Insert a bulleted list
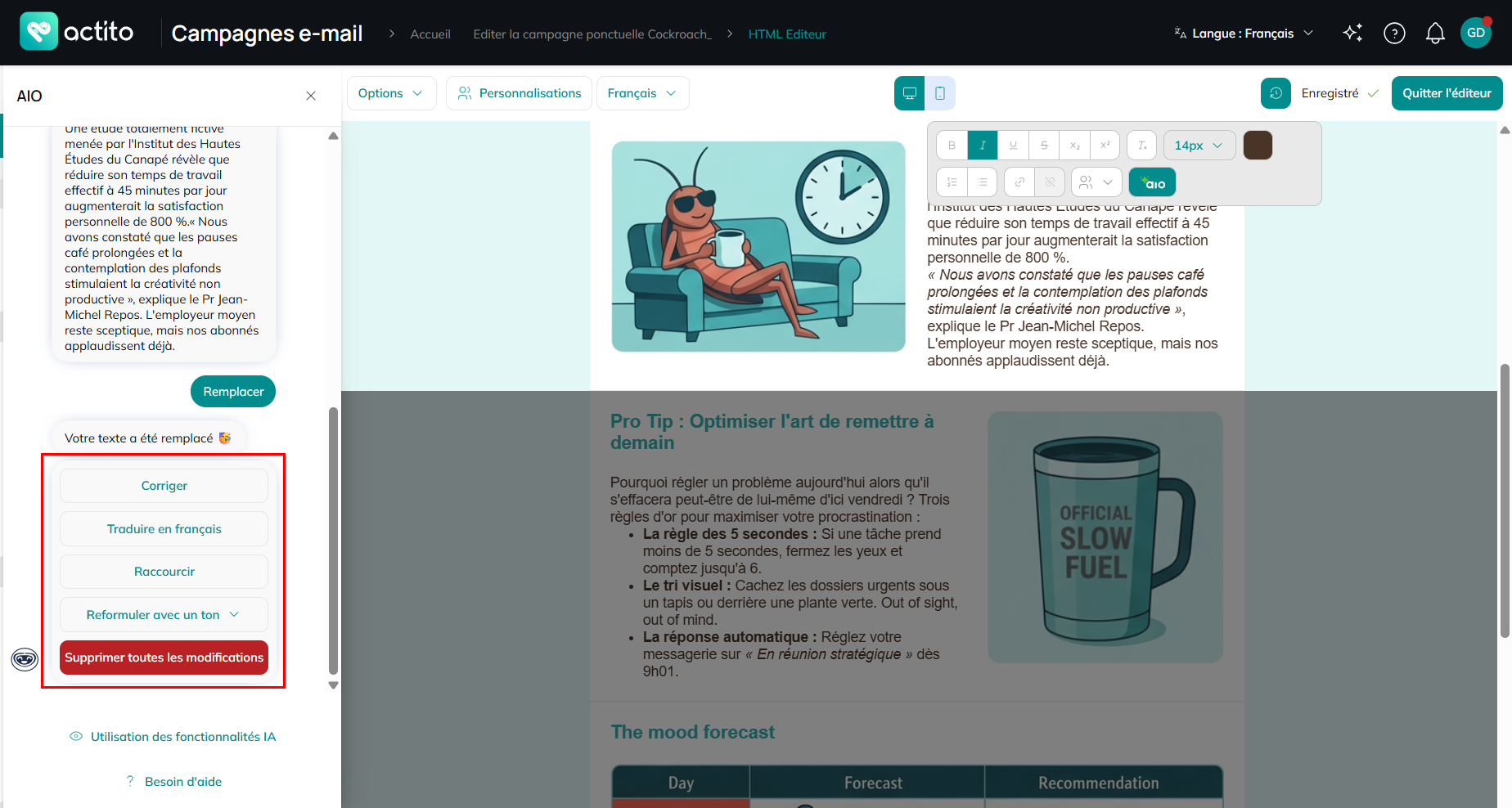 [982, 182]
